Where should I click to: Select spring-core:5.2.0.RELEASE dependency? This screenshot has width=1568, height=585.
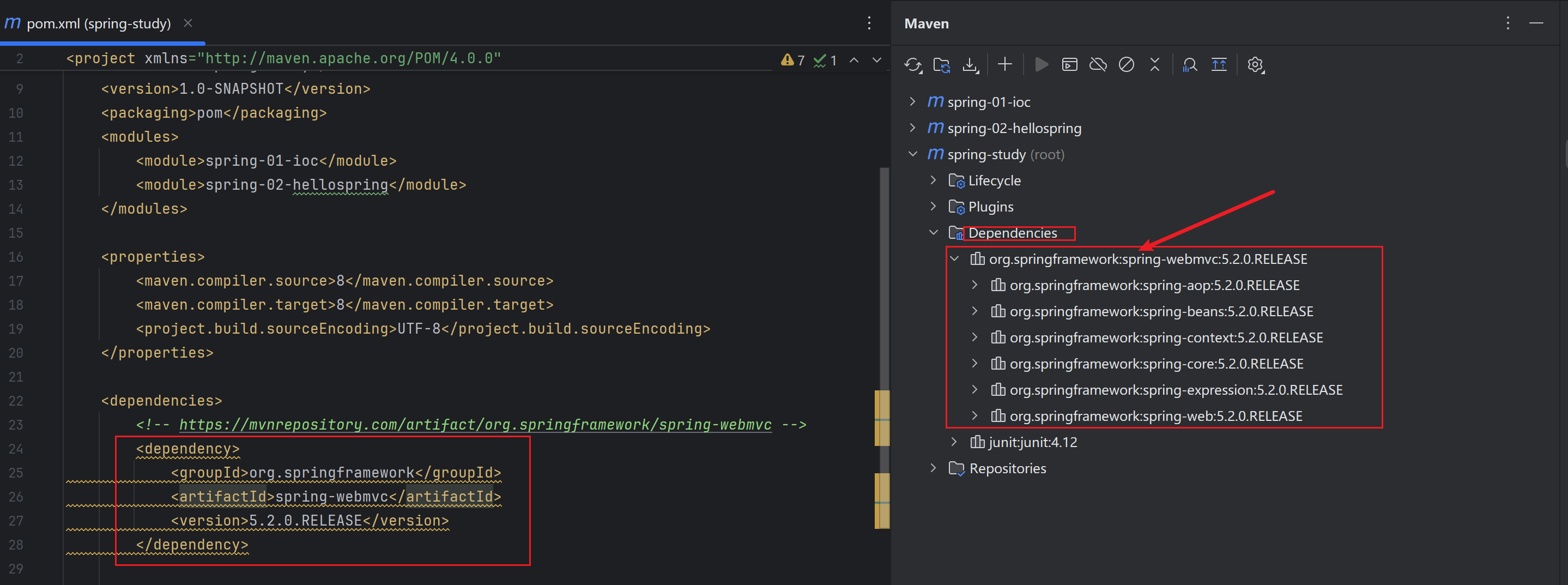1156,364
